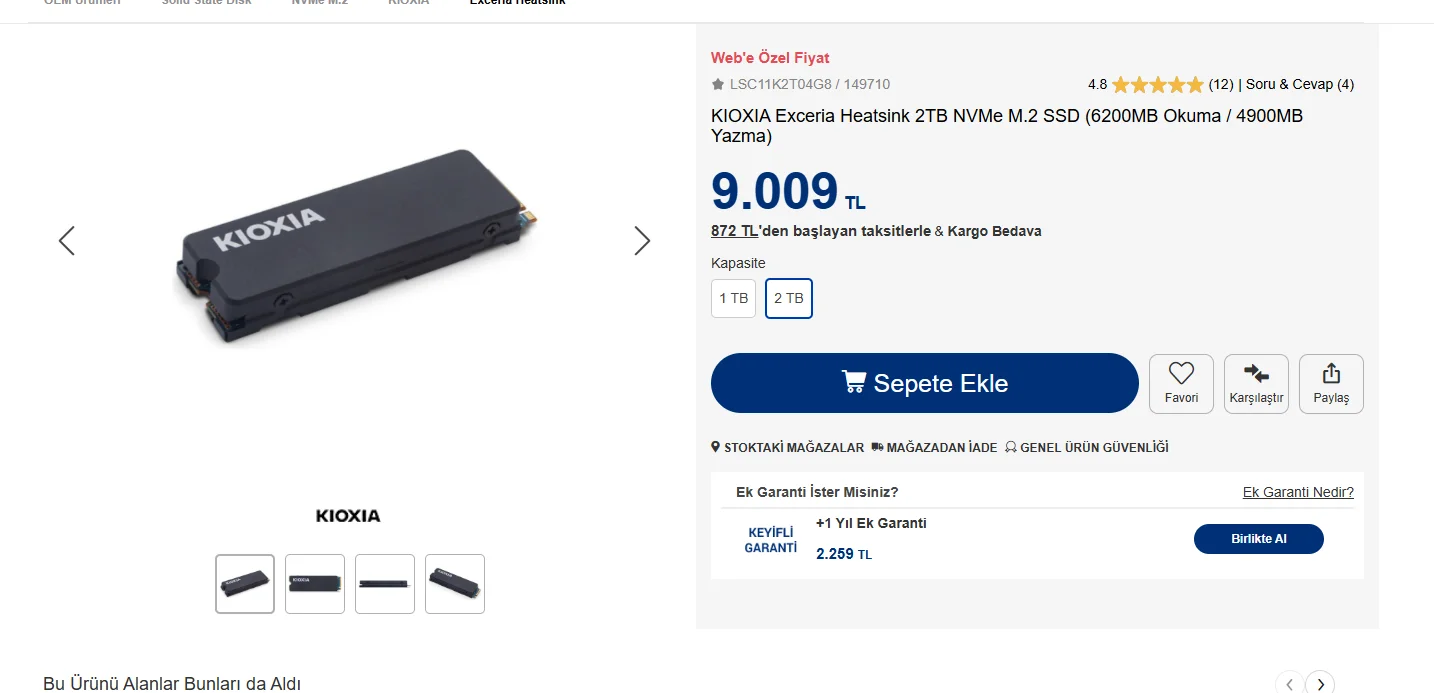Screen dimensions: 1434x693
Task: Show previous product image with left arrow
Action: [x=67, y=241]
